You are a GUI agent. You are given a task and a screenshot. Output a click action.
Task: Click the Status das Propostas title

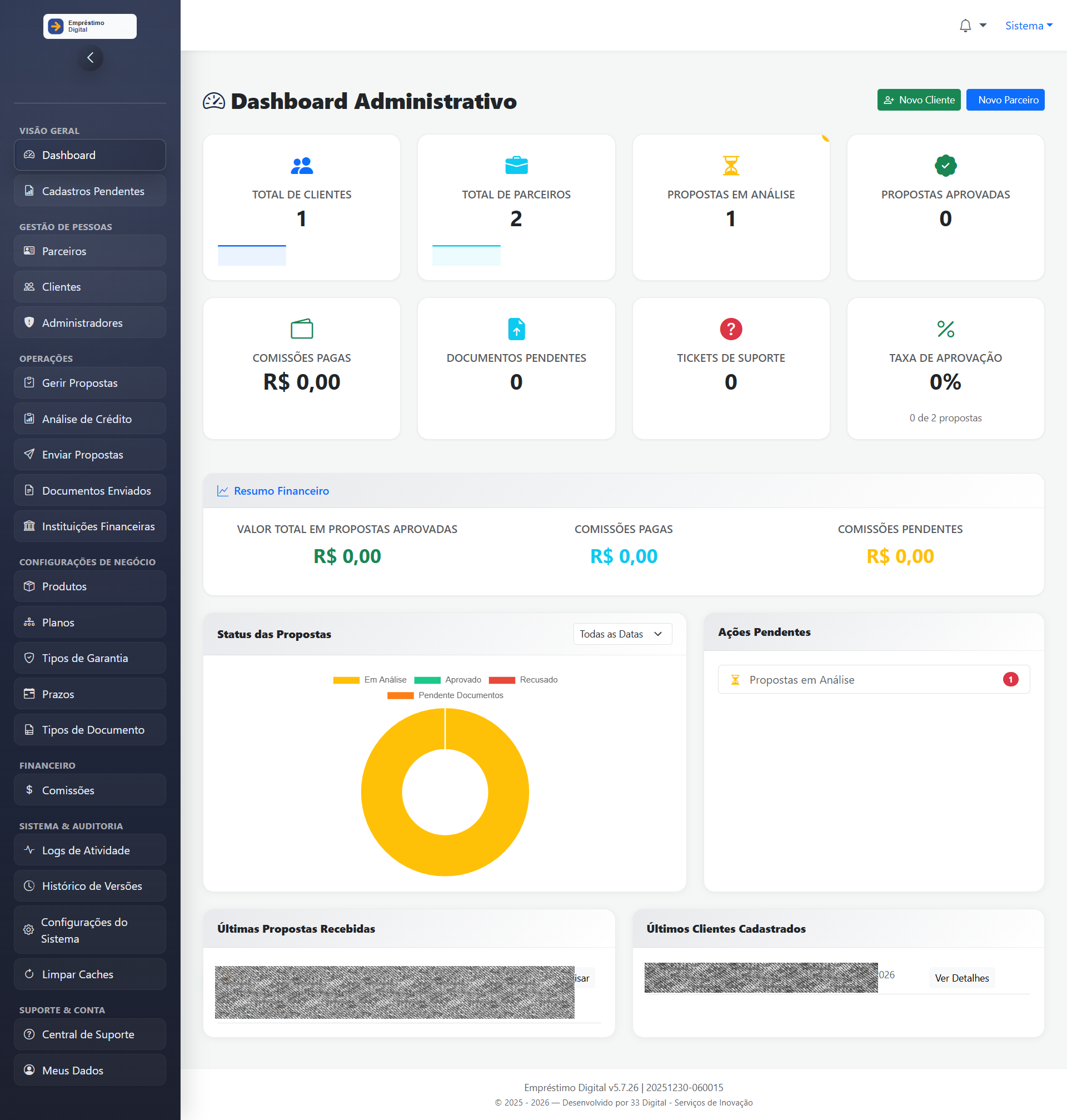pyautogui.click(x=273, y=634)
